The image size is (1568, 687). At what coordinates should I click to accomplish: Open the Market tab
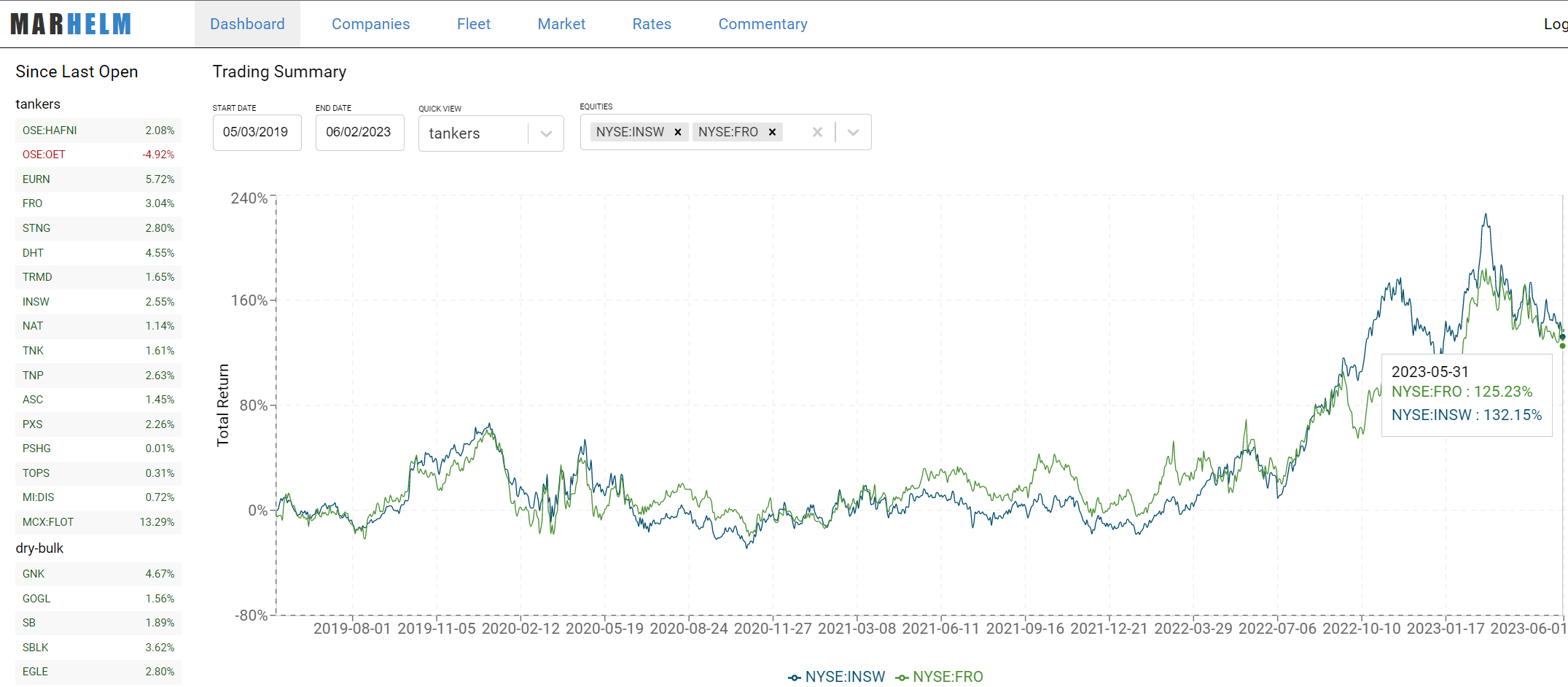[x=561, y=24]
